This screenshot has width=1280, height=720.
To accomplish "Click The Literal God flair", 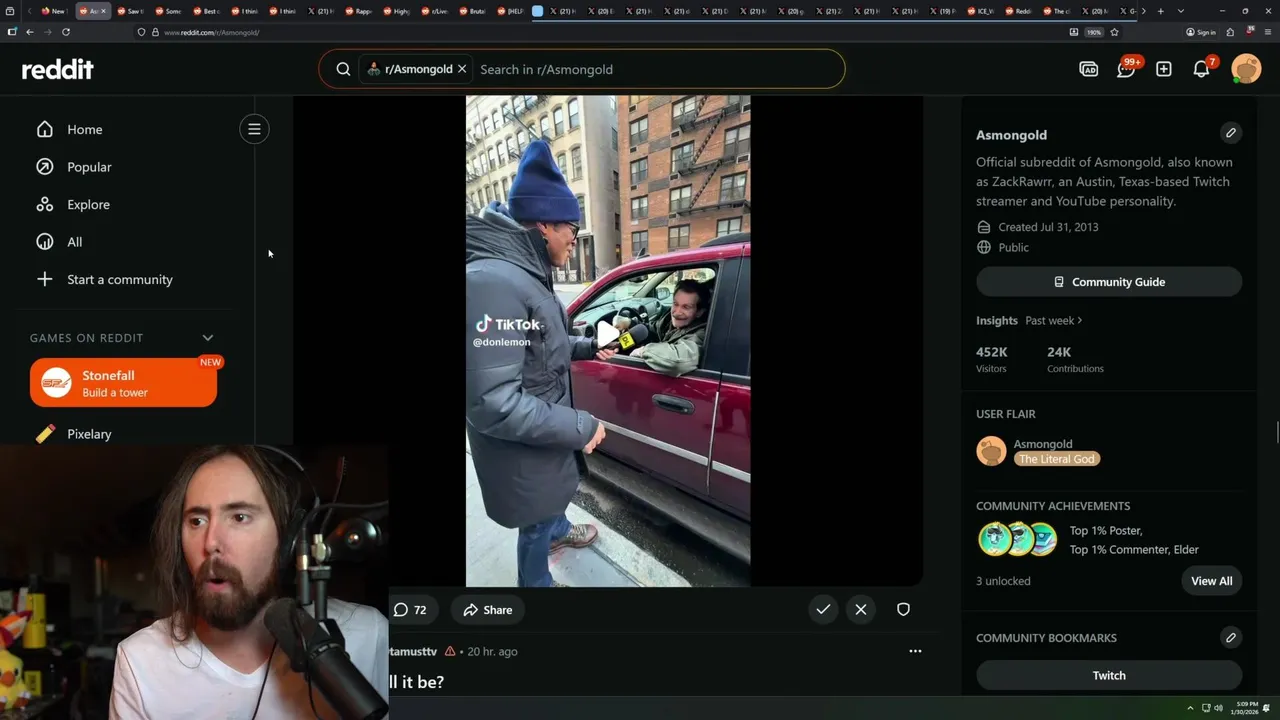I will tap(1057, 459).
